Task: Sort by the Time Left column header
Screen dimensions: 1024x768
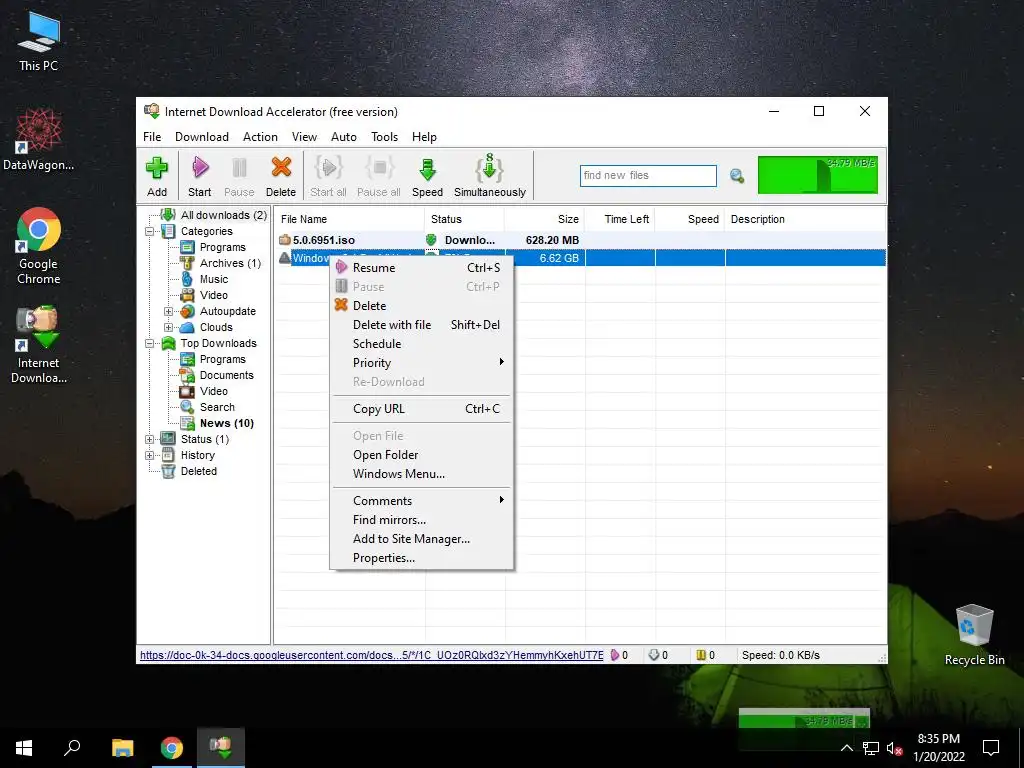Action: tap(620, 219)
